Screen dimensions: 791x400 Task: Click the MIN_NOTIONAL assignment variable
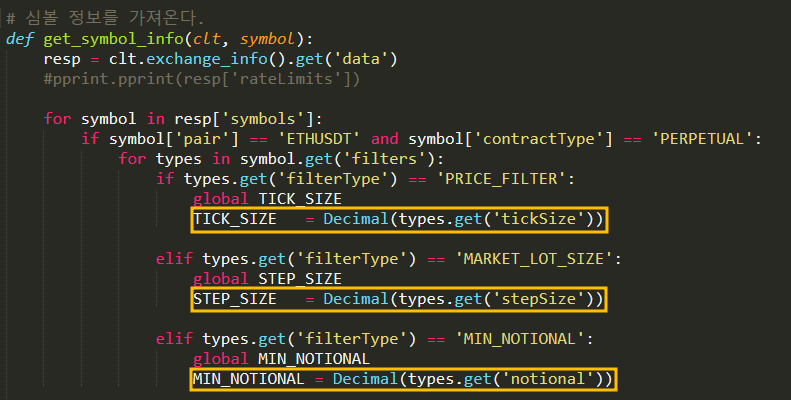(x=249, y=379)
